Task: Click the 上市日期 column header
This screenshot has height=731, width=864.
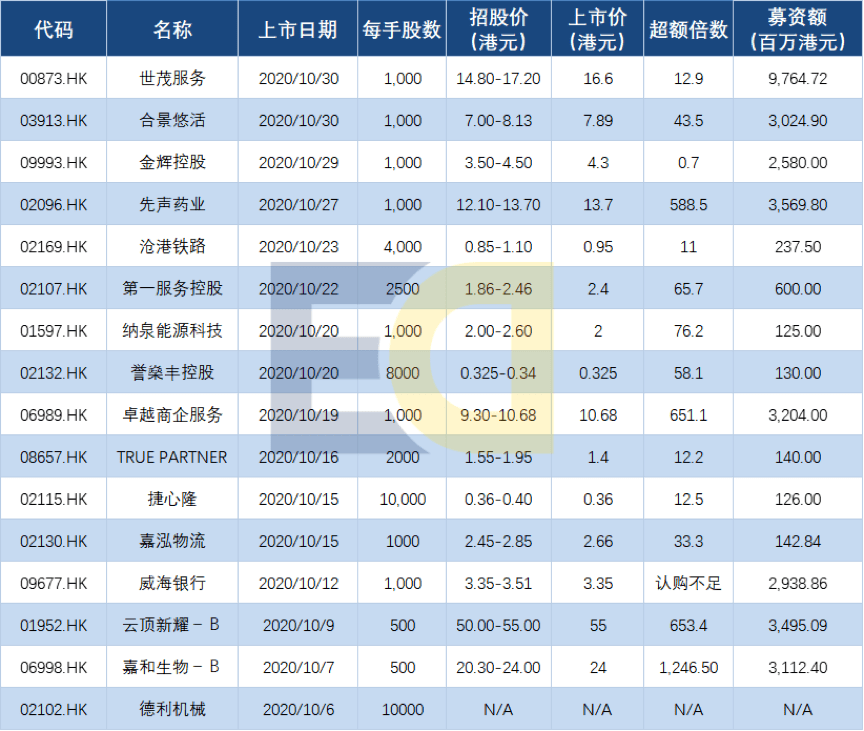Action: [298, 29]
